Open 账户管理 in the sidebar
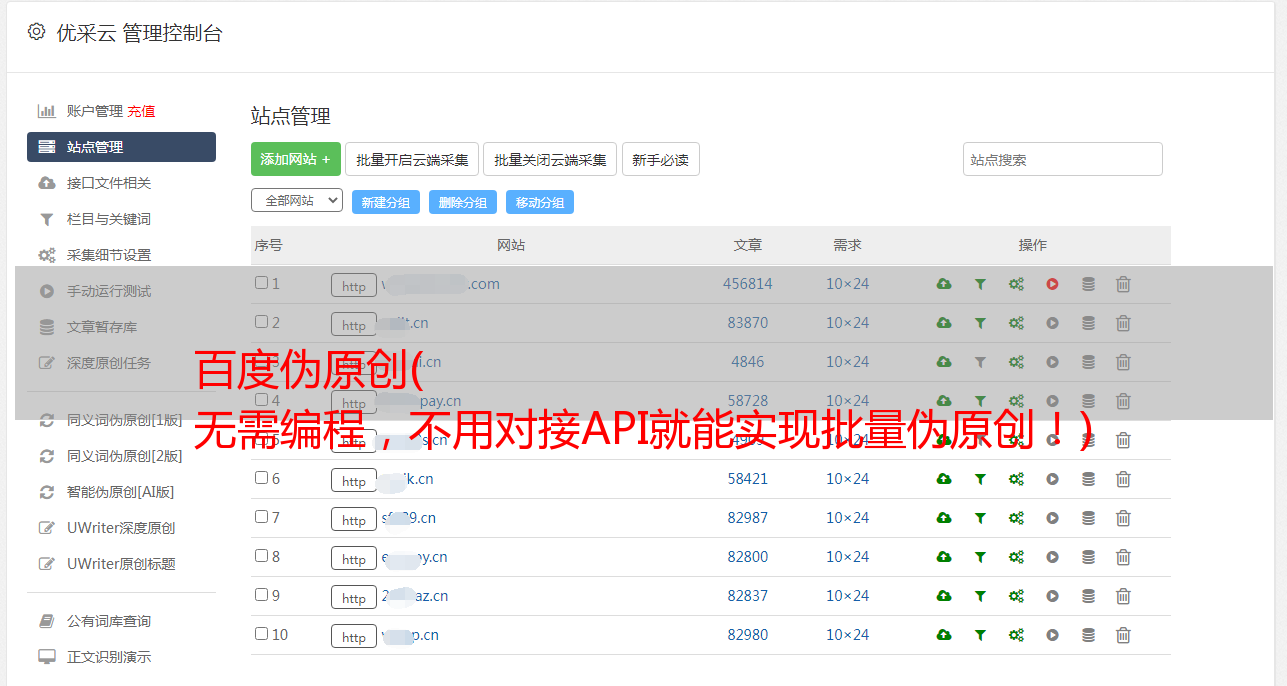1287x686 pixels. tap(95, 111)
